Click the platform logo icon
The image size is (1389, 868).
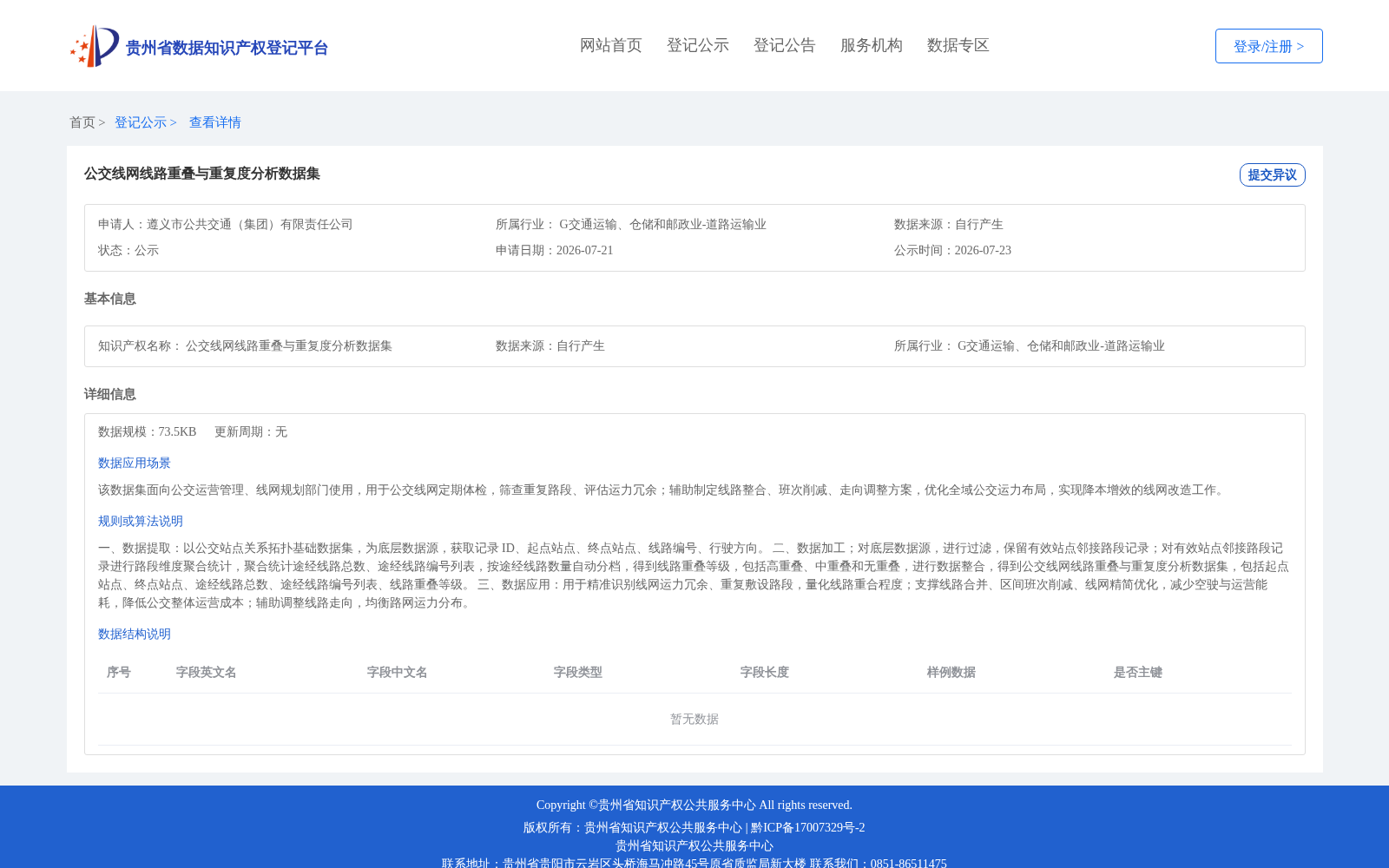click(95, 46)
